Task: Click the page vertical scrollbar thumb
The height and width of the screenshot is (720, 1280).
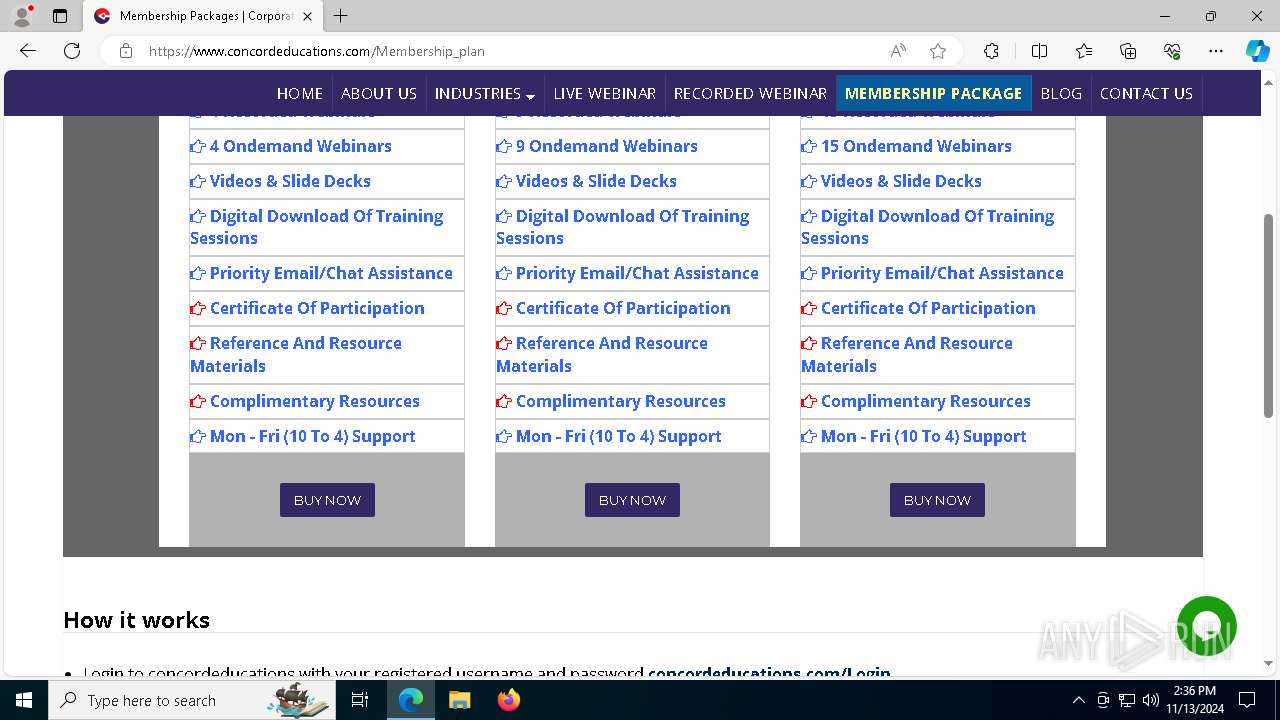Action: click(1268, 316)
